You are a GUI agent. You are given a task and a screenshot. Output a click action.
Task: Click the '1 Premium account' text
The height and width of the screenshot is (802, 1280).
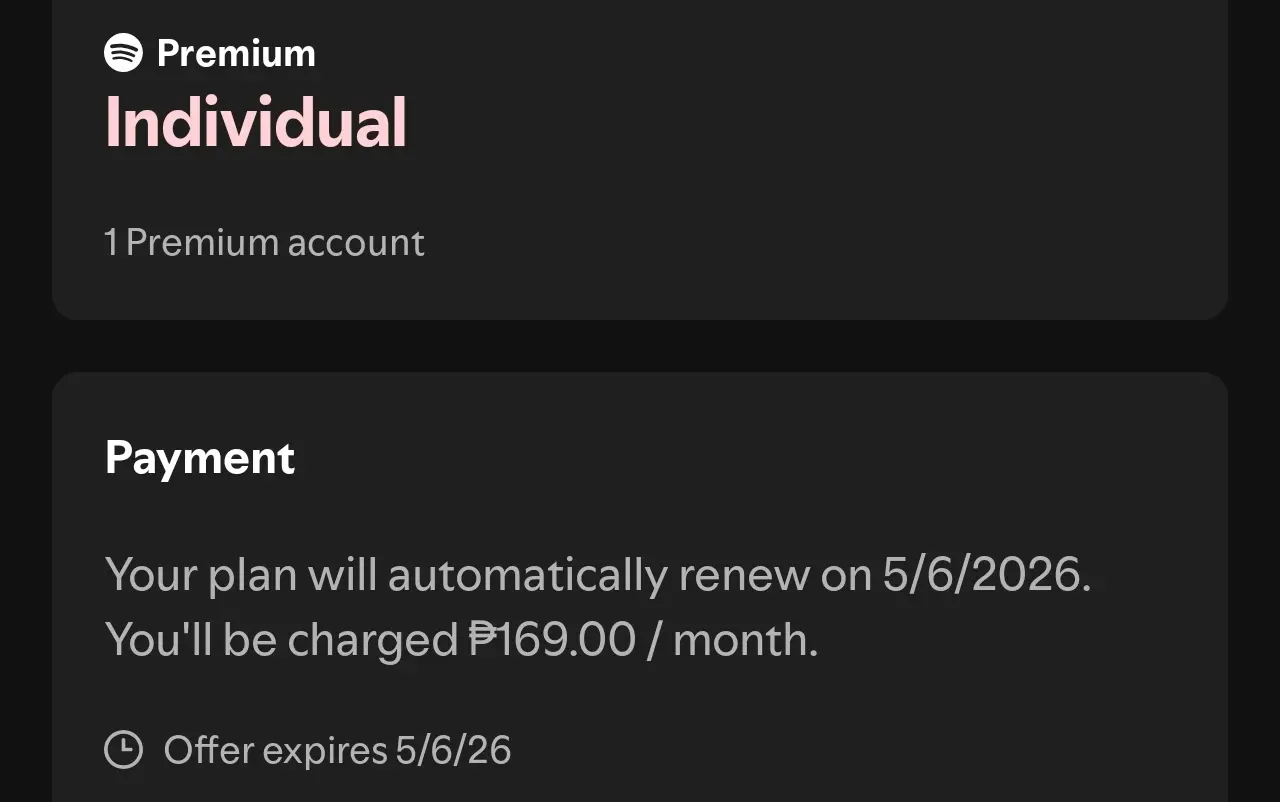264,243
